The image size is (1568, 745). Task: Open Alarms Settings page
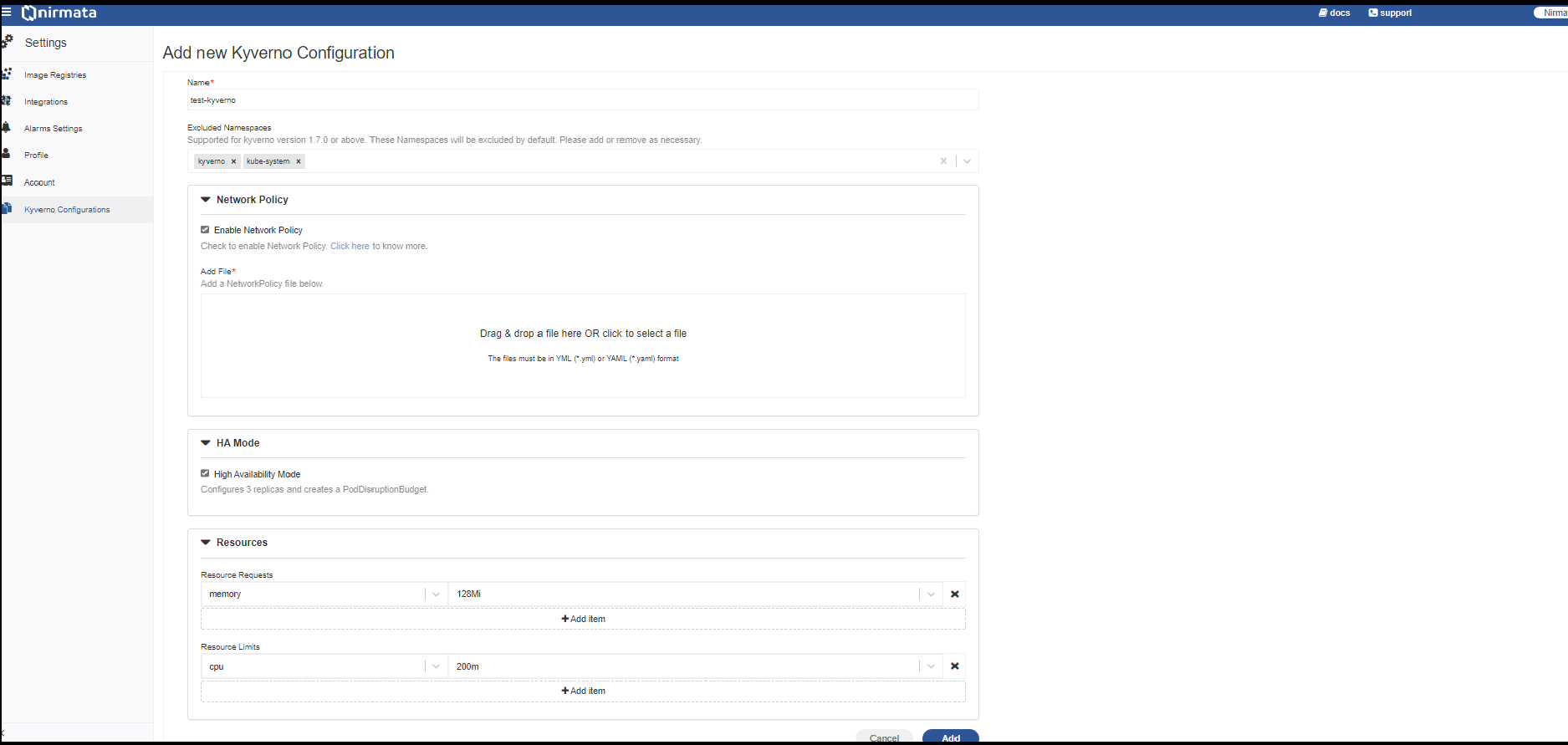(x=54, y=129)
